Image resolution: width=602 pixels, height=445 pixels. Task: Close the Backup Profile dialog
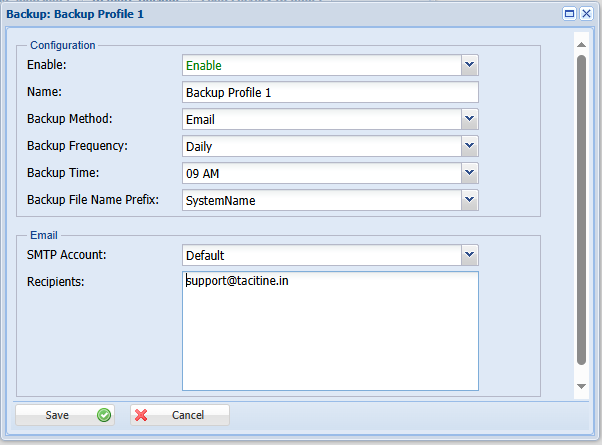pos(587,14)
